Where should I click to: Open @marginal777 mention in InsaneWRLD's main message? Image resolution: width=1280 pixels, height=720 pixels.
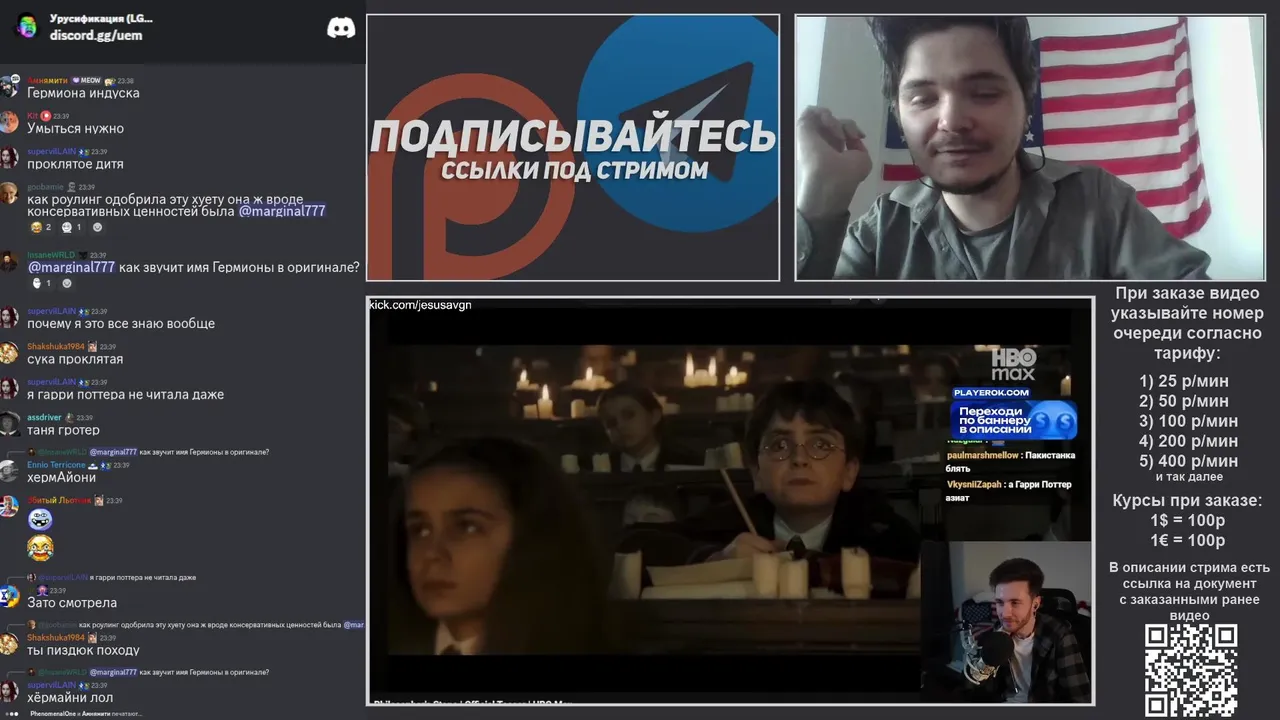(x=71, y=267)
